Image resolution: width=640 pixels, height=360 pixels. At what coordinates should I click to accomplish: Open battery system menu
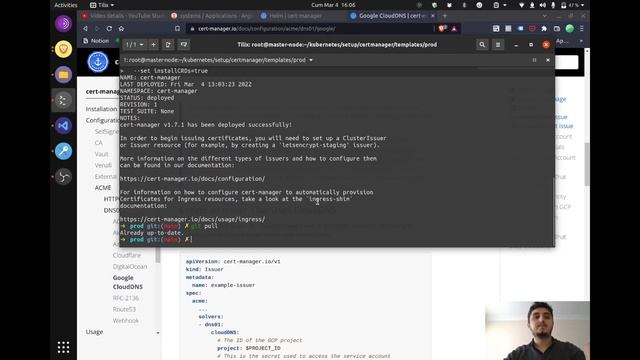click(x=573, y=5)
